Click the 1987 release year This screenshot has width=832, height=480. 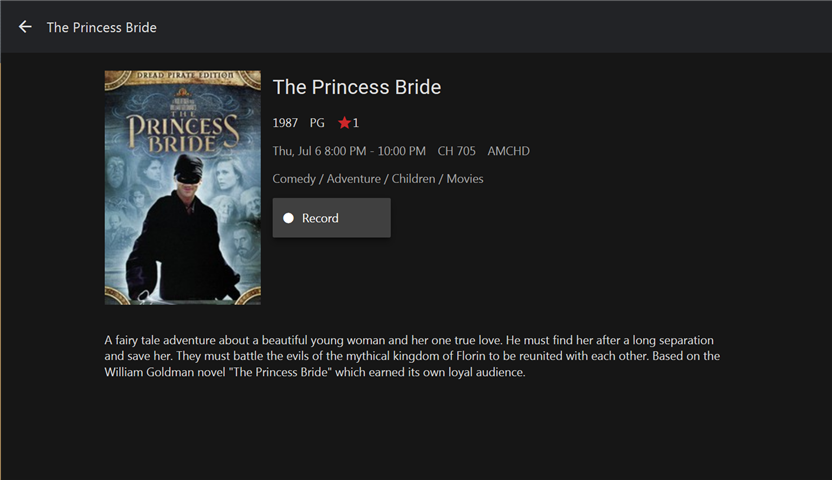[x=285, y=123]
